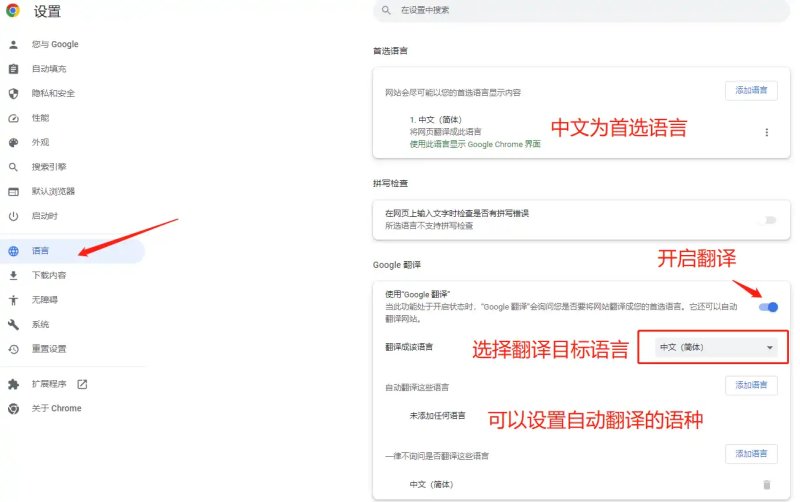Click the 扩展程序 puzzle piece icon
The height and width of the screenshot is (502, 800).
click(14, 384)
